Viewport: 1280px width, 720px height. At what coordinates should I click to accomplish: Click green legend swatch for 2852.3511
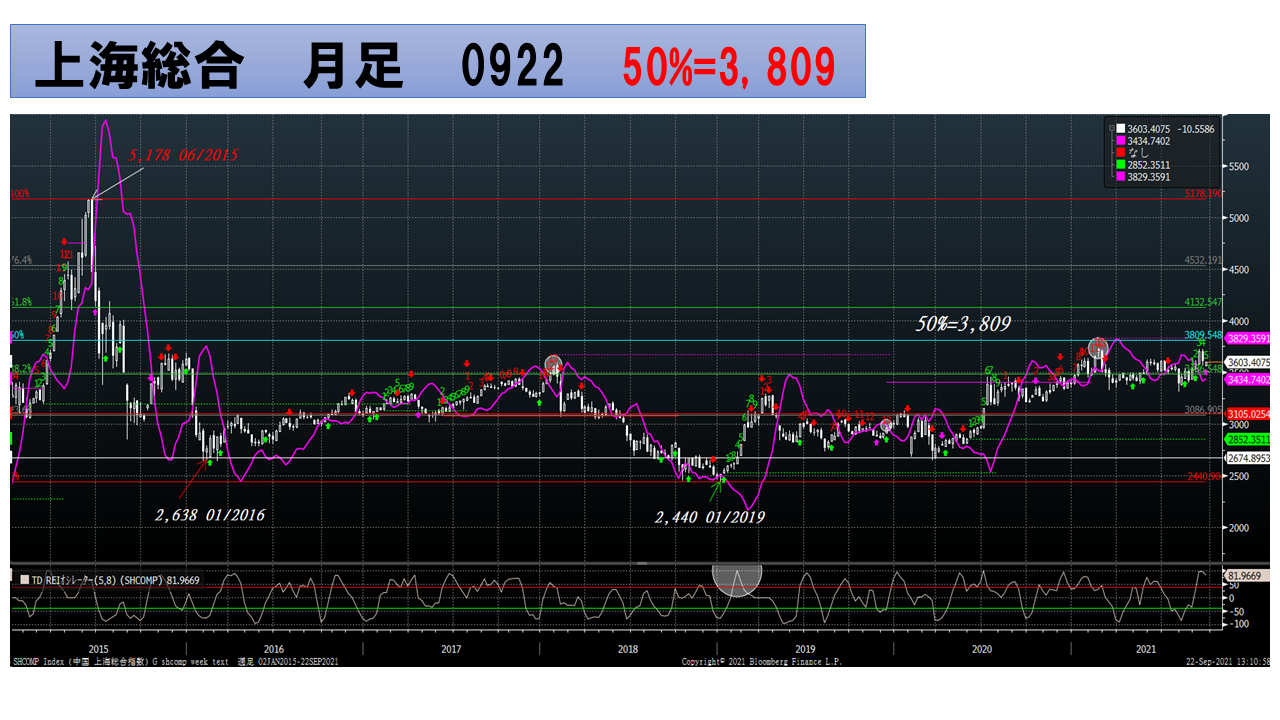pos(1122,165)
